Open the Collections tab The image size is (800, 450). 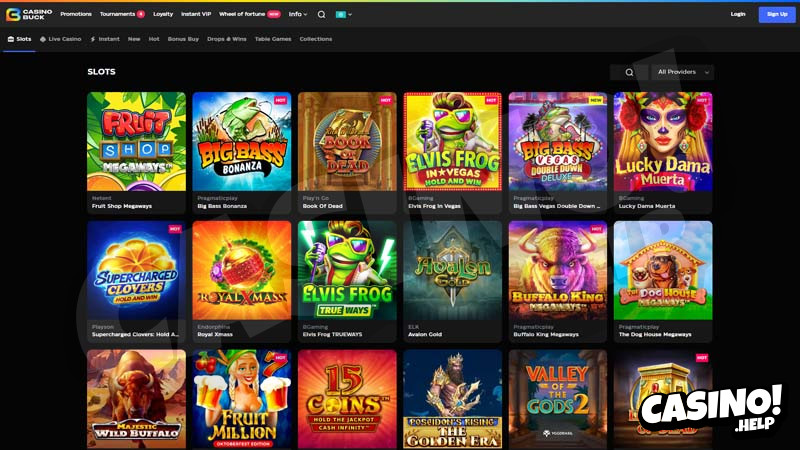click(316, 39)
